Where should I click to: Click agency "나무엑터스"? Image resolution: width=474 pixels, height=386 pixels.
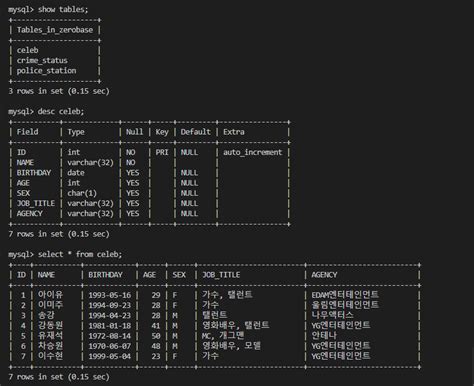(x=332, y=315)
